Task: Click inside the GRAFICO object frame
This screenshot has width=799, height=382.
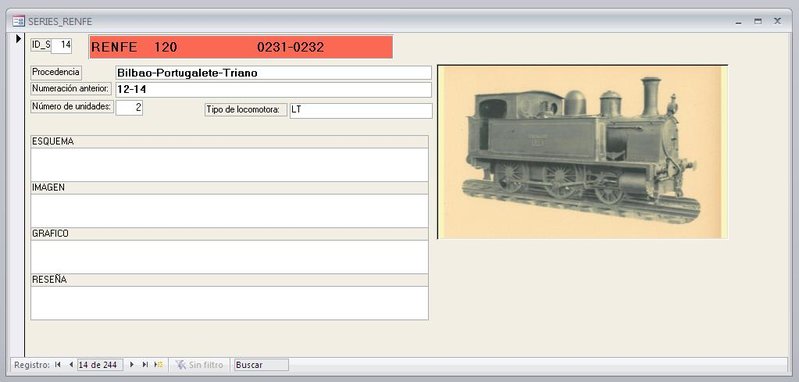Action: tap(229, 257)
